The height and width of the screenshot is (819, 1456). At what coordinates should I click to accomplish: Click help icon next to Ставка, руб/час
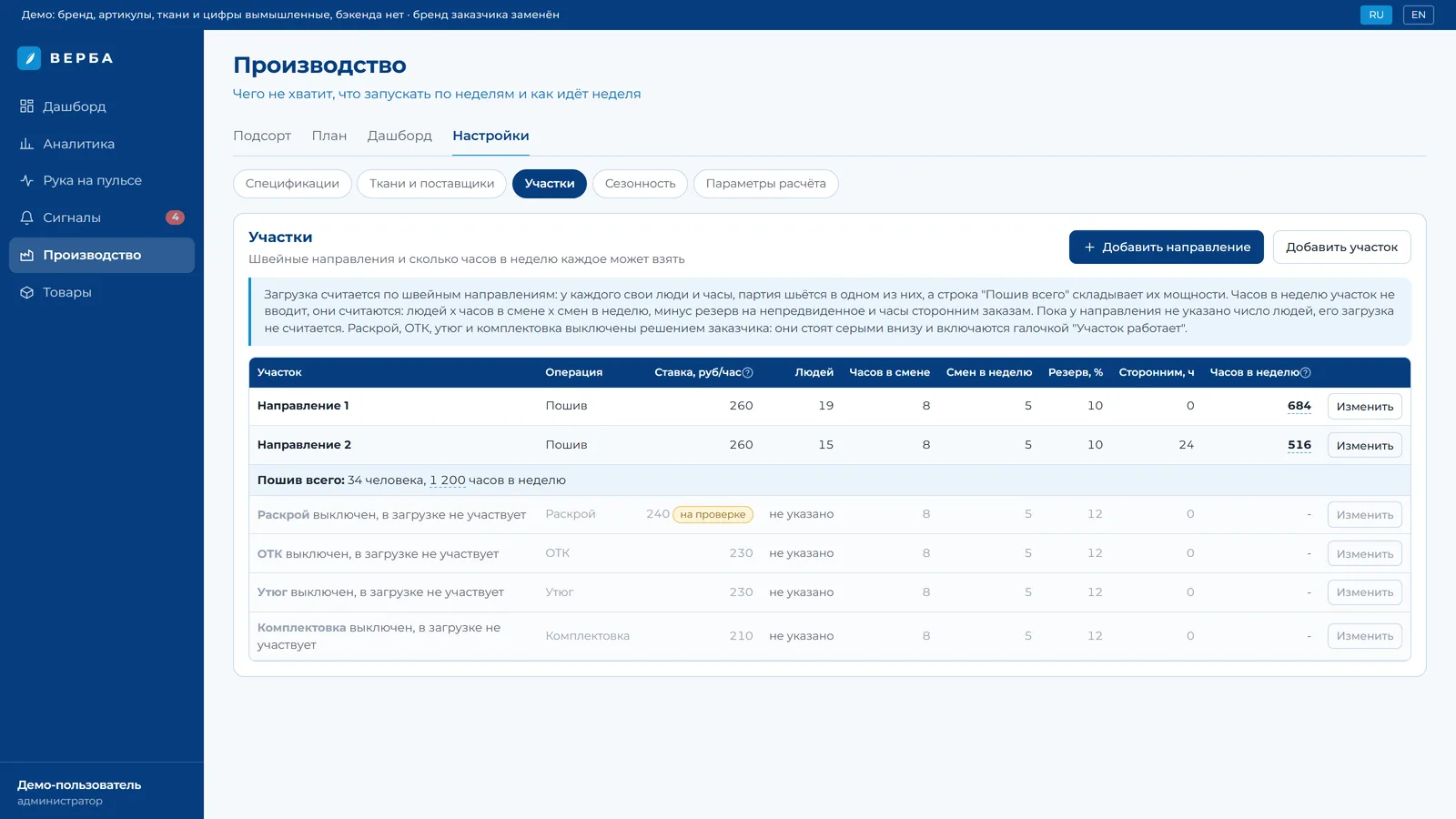tap(748, 372)
